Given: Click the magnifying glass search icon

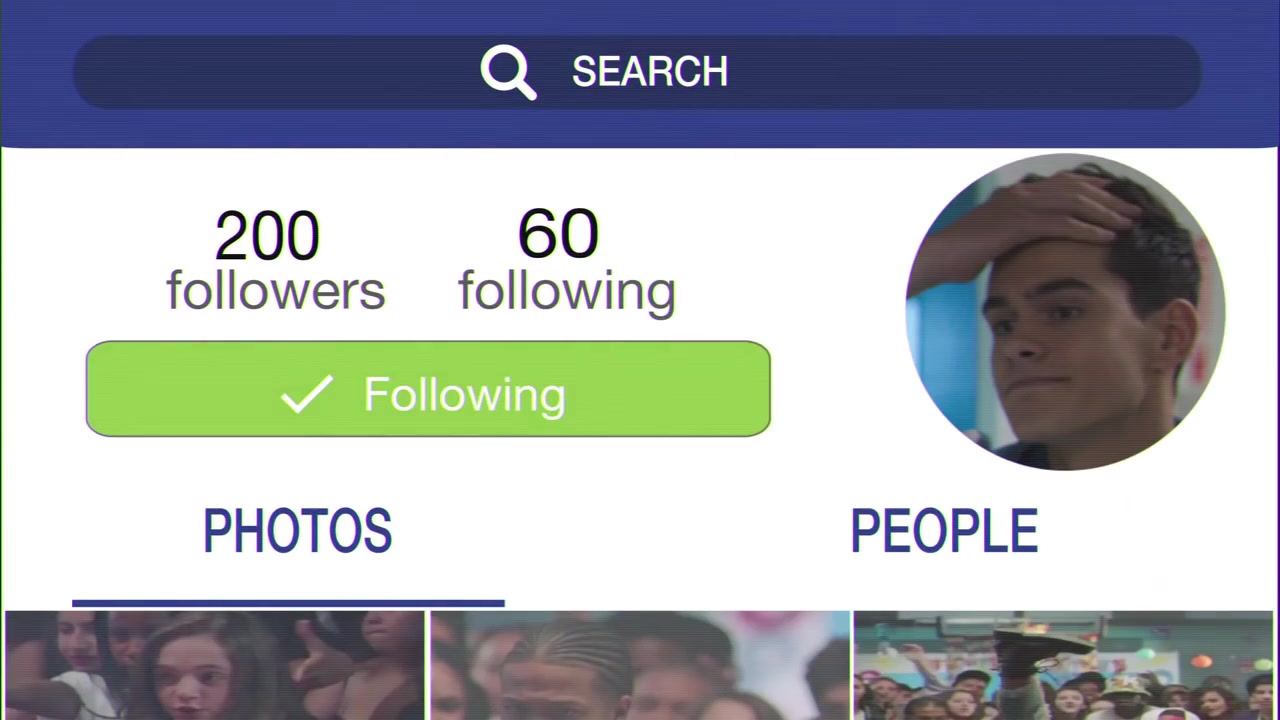Looking at the screenshot, I should [x=508, y=72].
